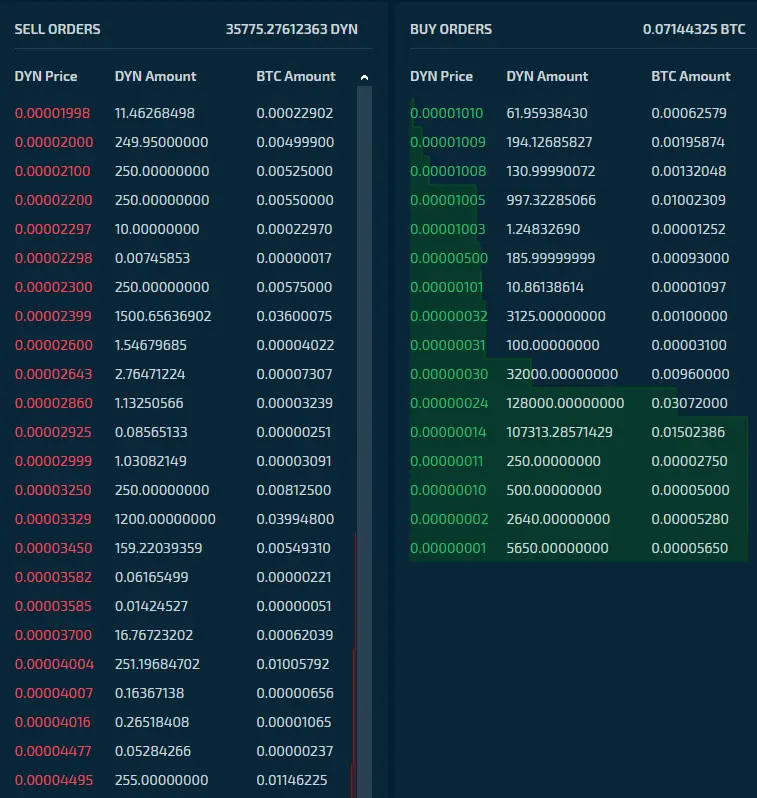The height and width of the screenshot is (798, 757).
Task: Click BTC amount 0.00062579
Action: [x=689, y=113]
